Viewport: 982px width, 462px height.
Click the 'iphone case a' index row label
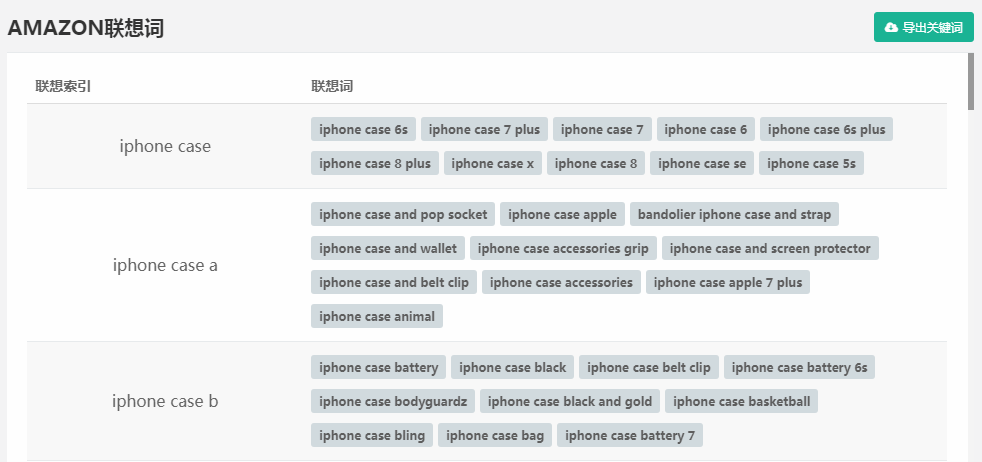click(x=165, y=265)
